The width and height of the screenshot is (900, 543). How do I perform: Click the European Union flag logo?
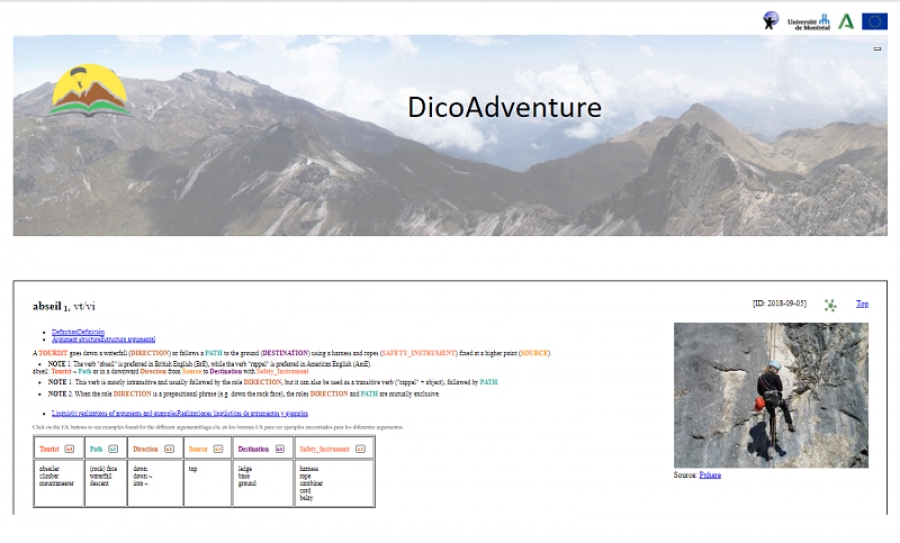tap(874, 21)
